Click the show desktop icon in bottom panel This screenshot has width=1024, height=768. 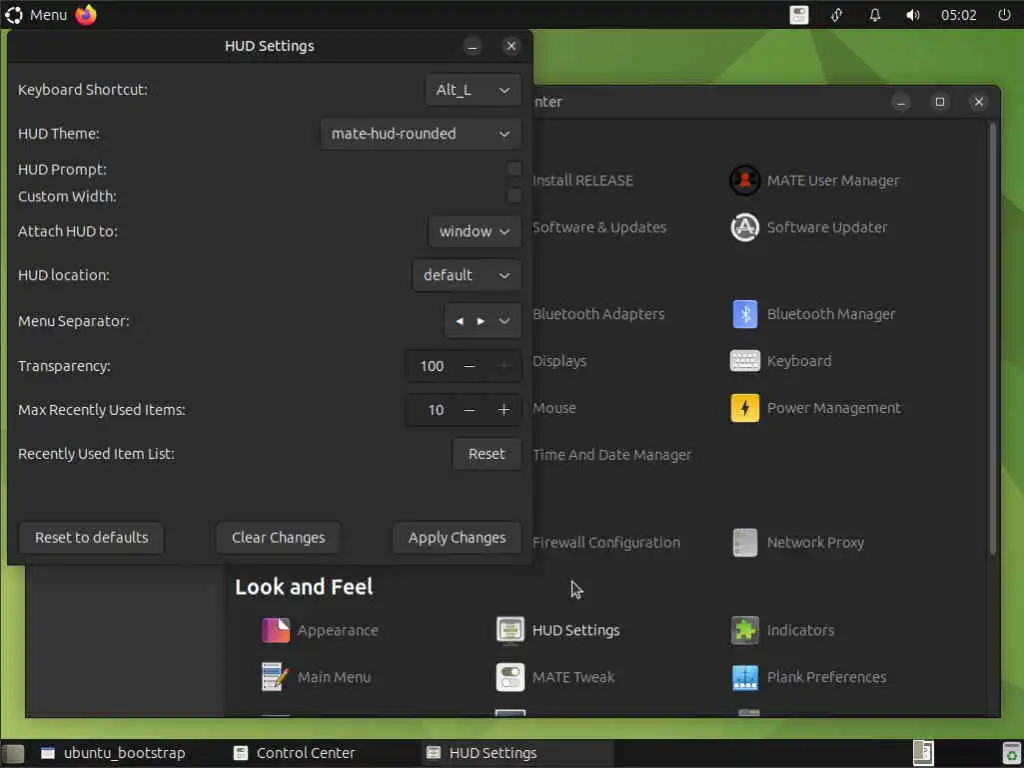pos(12,754)
